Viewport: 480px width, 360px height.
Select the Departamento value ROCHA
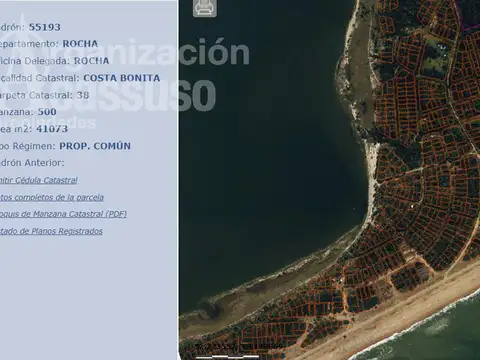(80, 44)
